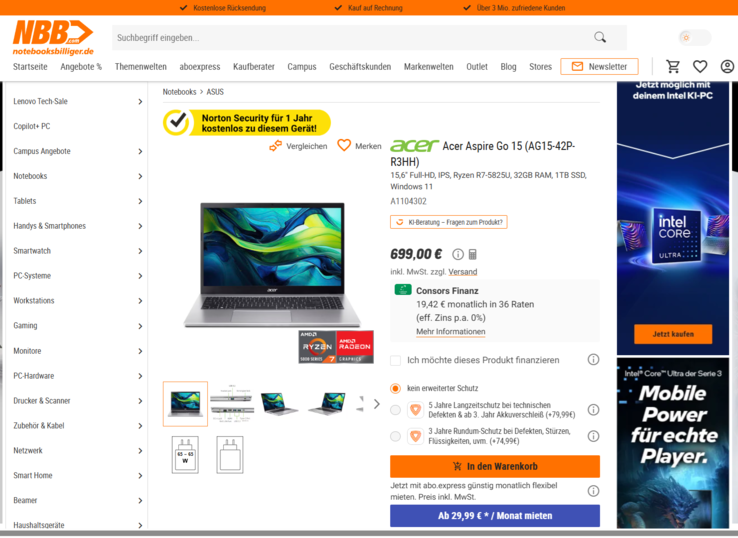Open the Kaufberater menu item
This screenshot has height=538, width=738.
[254, 66]
